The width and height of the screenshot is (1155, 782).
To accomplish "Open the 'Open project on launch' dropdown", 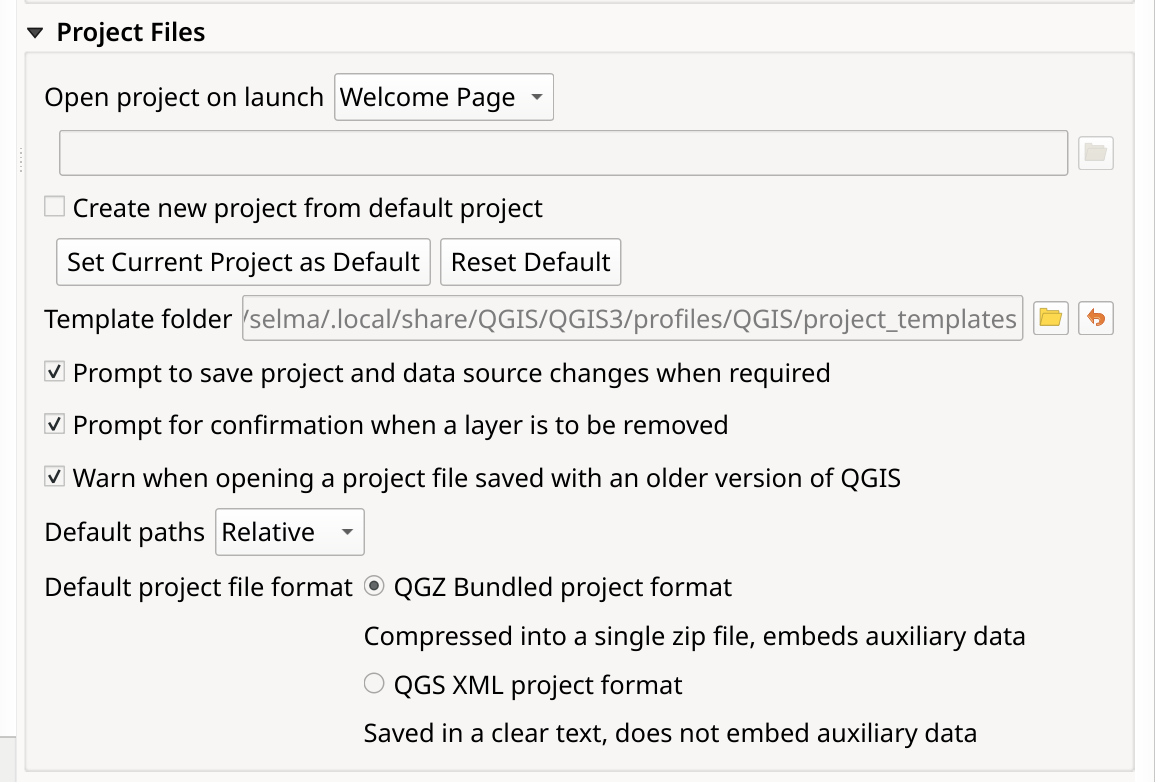I will [x=443, y=96].
